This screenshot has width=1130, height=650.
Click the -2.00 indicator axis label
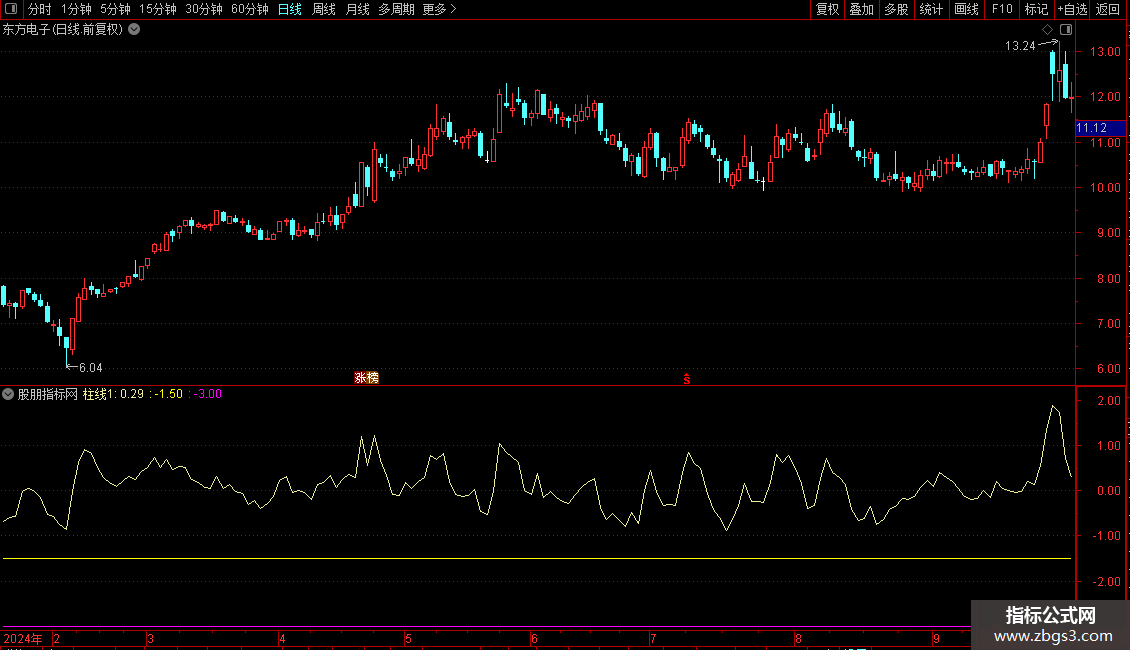[1106, 582]
